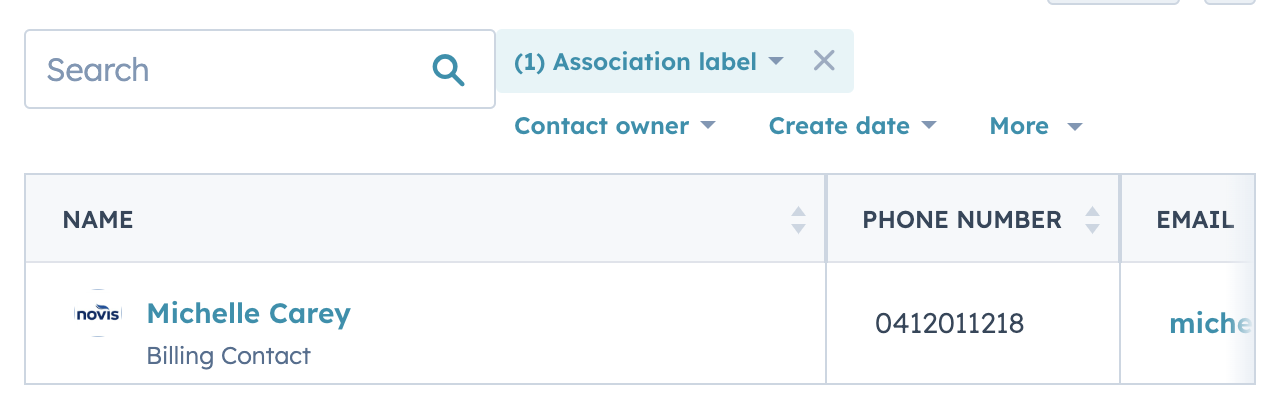Remove the Association label filter with X
1274x412 pixels.
824,61
